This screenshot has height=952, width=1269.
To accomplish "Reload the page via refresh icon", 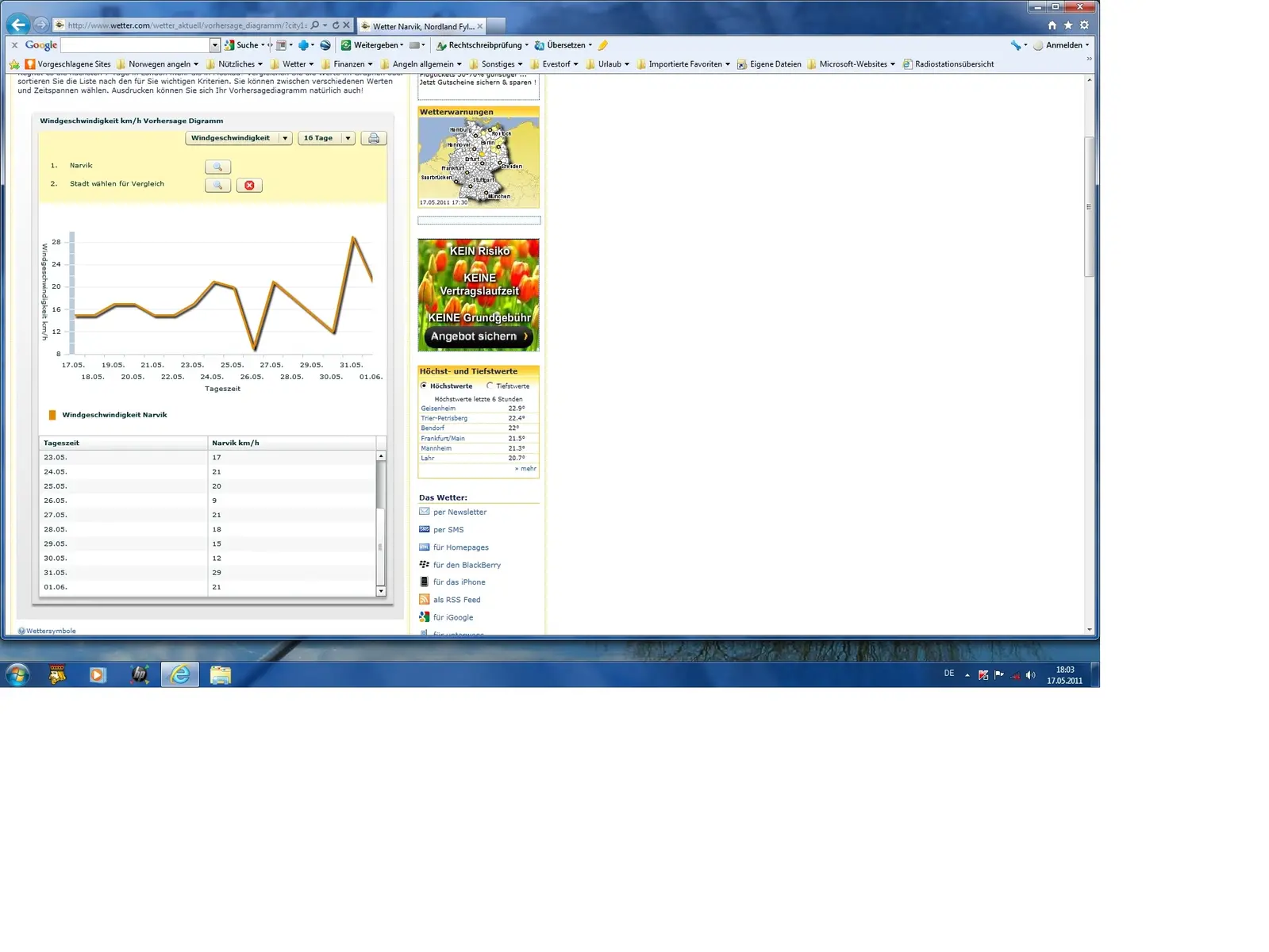I will [x=335, y=25].
